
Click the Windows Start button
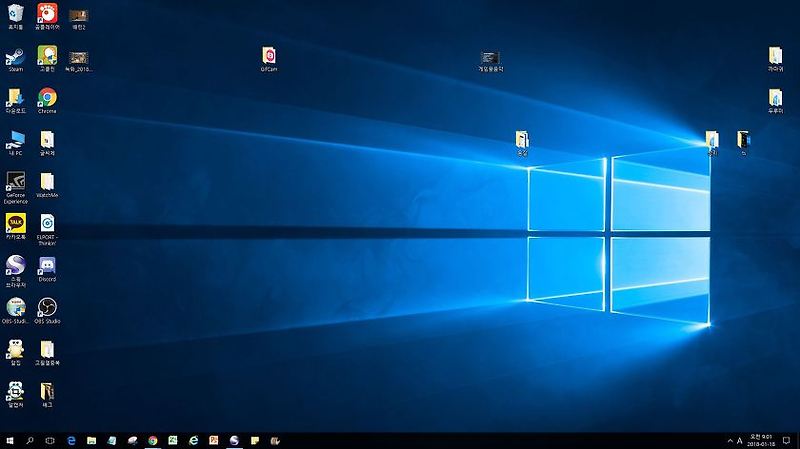(x=9, y=440)
